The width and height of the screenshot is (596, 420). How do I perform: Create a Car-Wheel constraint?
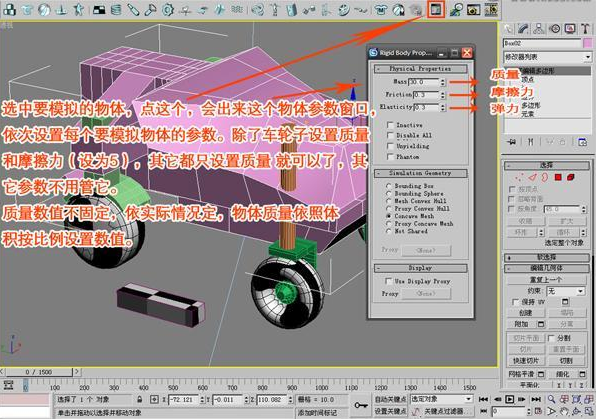(x=343, y=9)
